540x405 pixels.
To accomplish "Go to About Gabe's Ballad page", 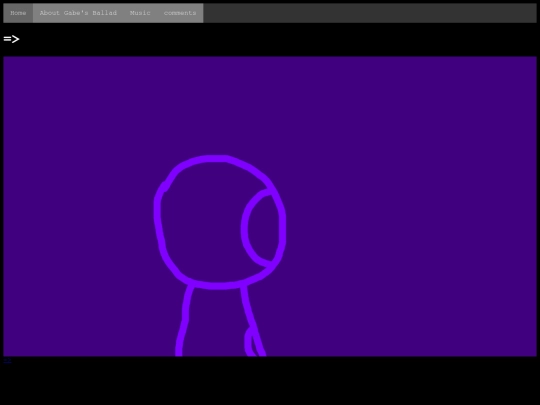I will (x=78, y=13).
